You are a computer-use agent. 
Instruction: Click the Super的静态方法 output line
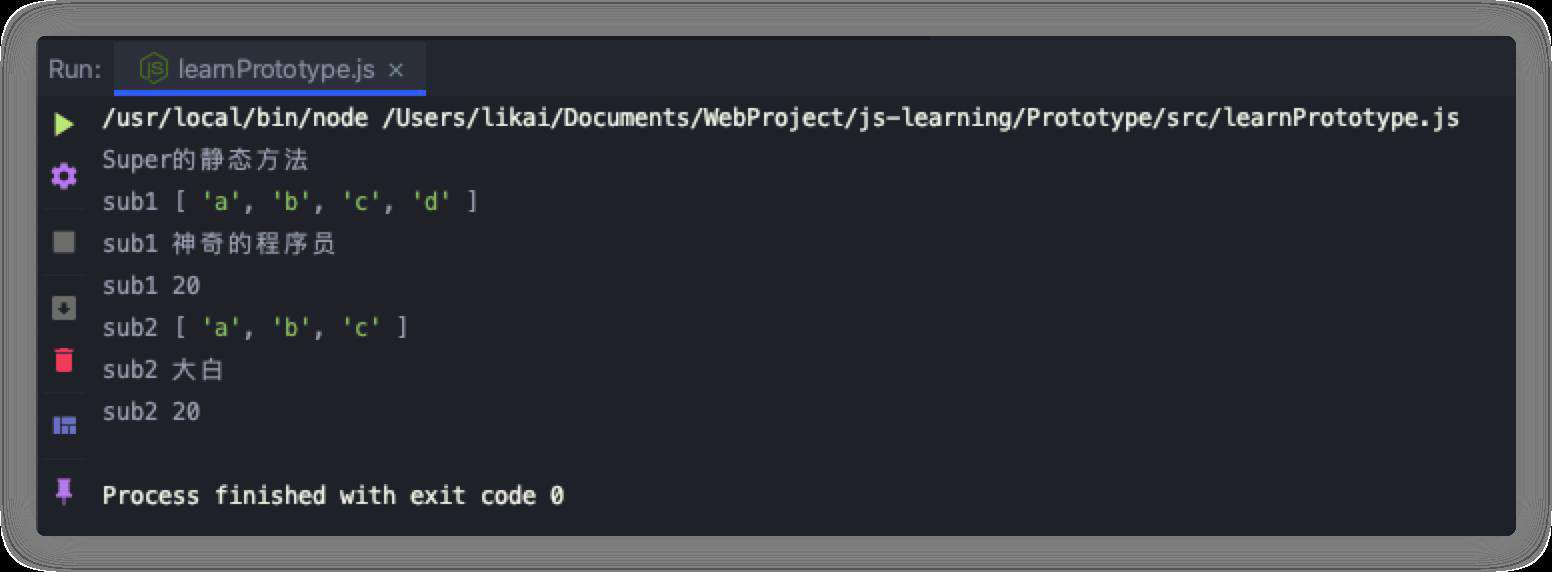point(206,160)
